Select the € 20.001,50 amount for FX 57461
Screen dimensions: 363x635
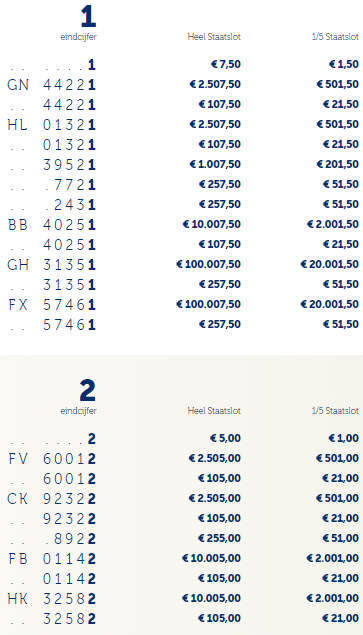pyautogui.click(x=329, y=304)
